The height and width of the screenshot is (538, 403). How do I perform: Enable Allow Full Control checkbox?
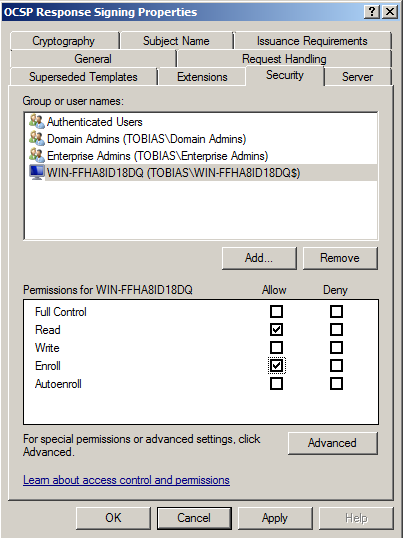276,312
